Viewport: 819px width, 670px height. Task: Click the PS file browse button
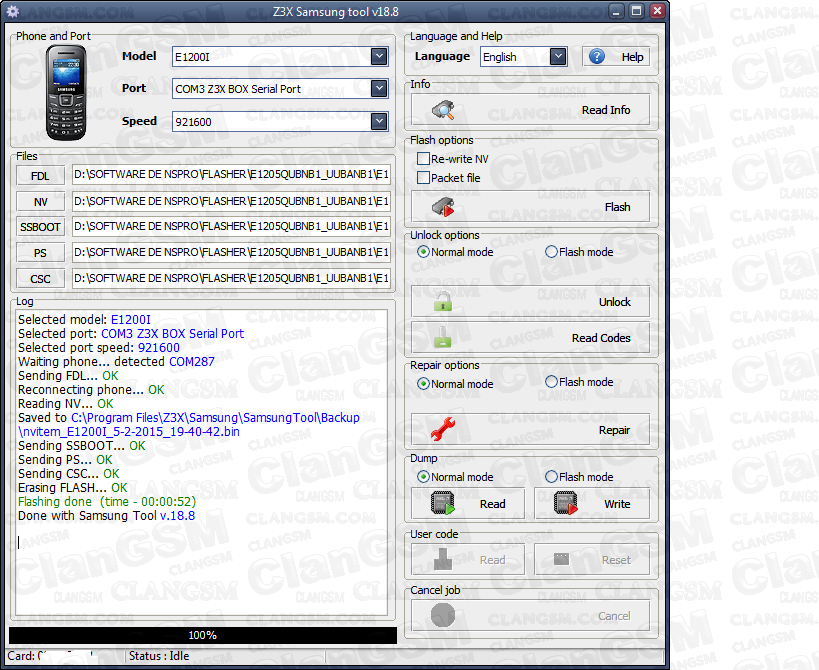click(40, 253)
